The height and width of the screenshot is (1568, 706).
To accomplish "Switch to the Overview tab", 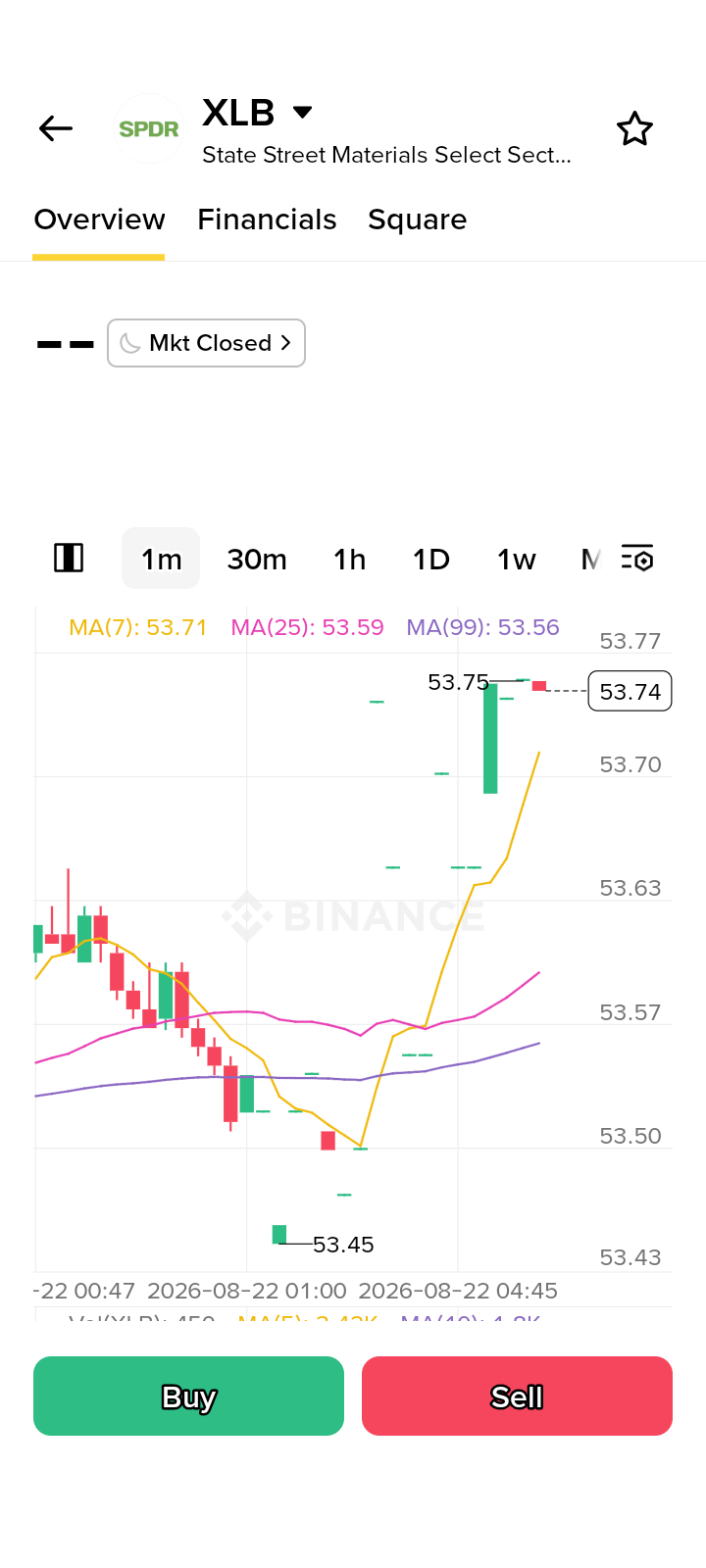I will [x=99, y=220].
